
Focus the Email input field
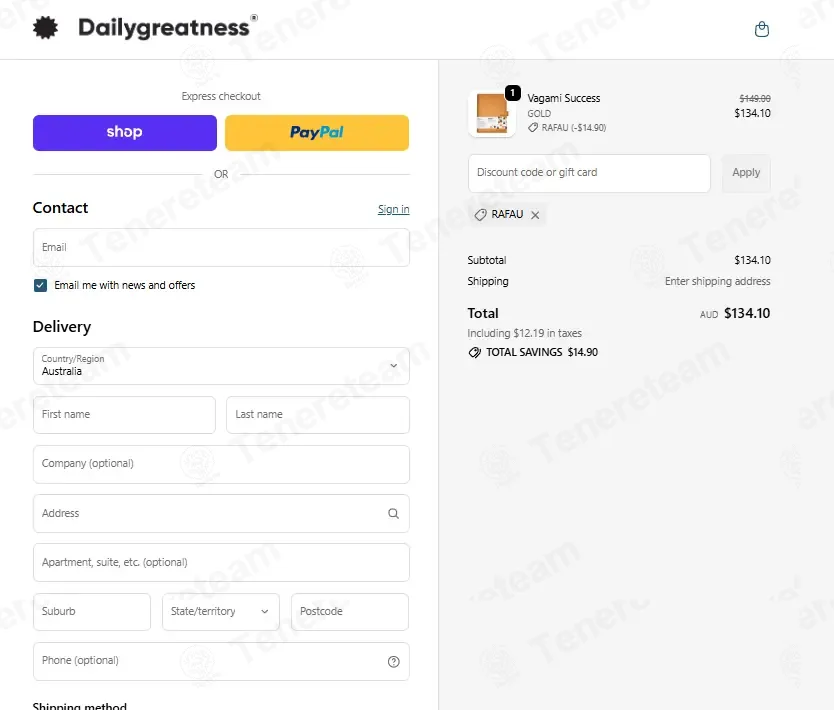(x=221, y=247)
